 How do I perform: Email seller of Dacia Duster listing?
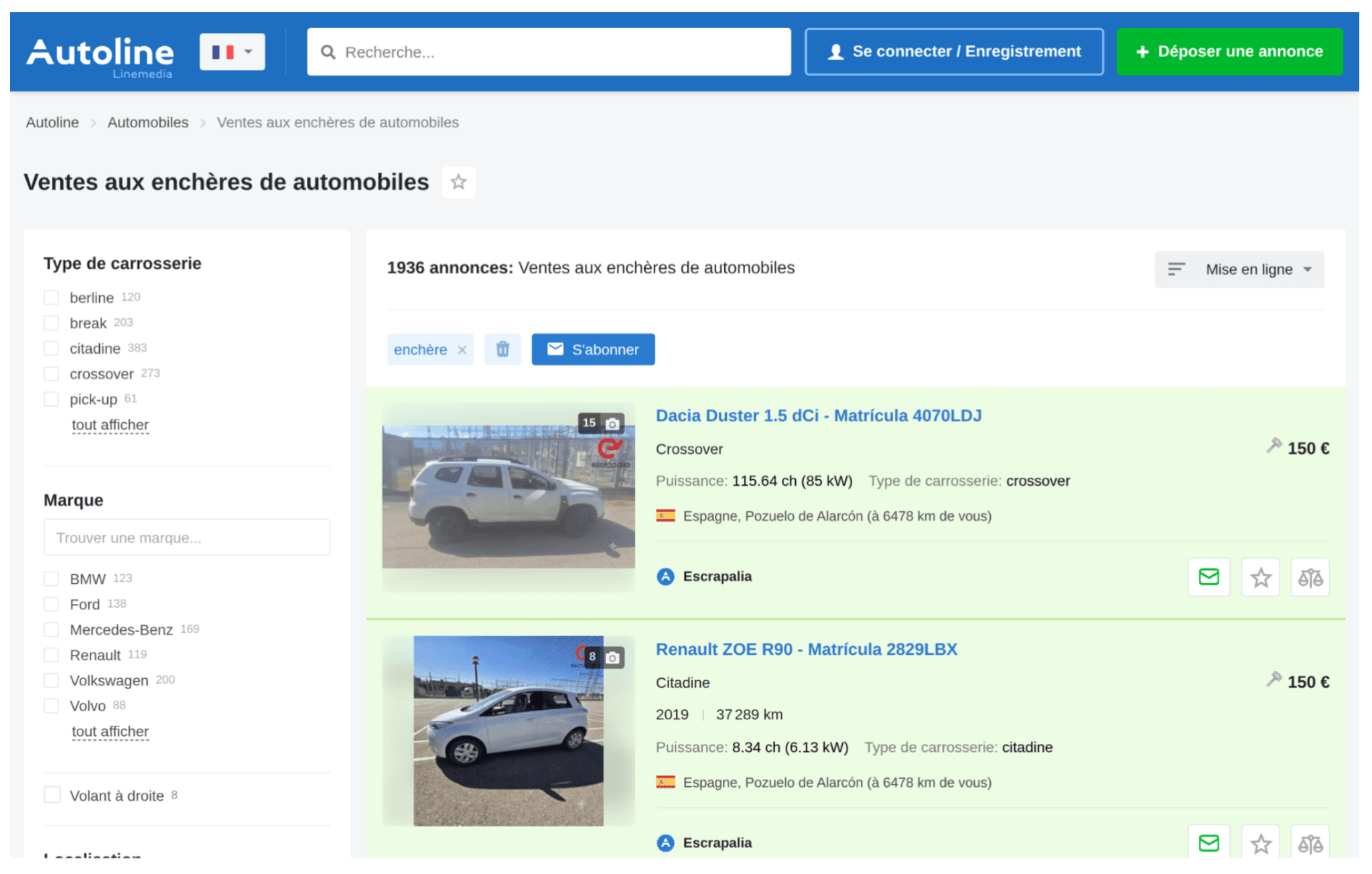pyautogui.click(x=1209, y=577)
